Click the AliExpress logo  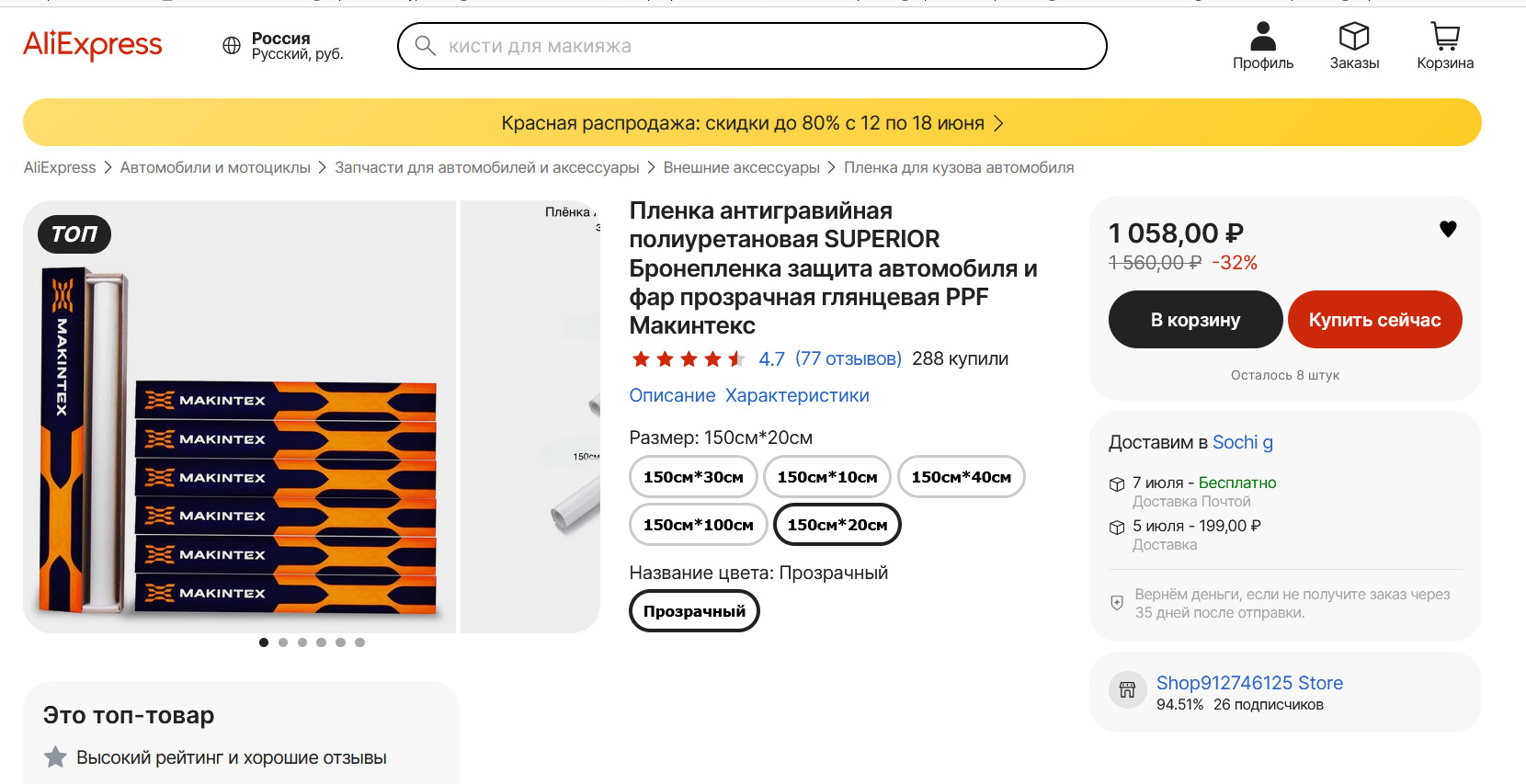(x=93, y=45)
